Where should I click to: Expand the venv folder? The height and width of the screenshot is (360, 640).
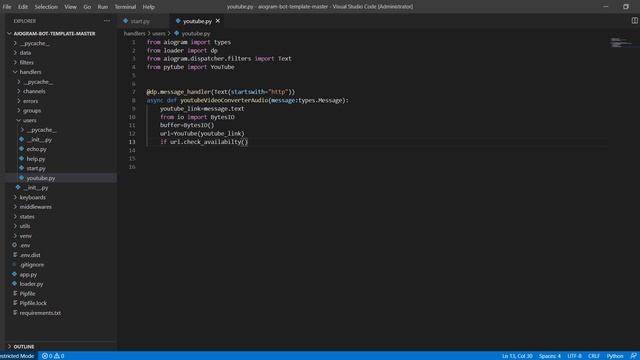tap(25, 236)
